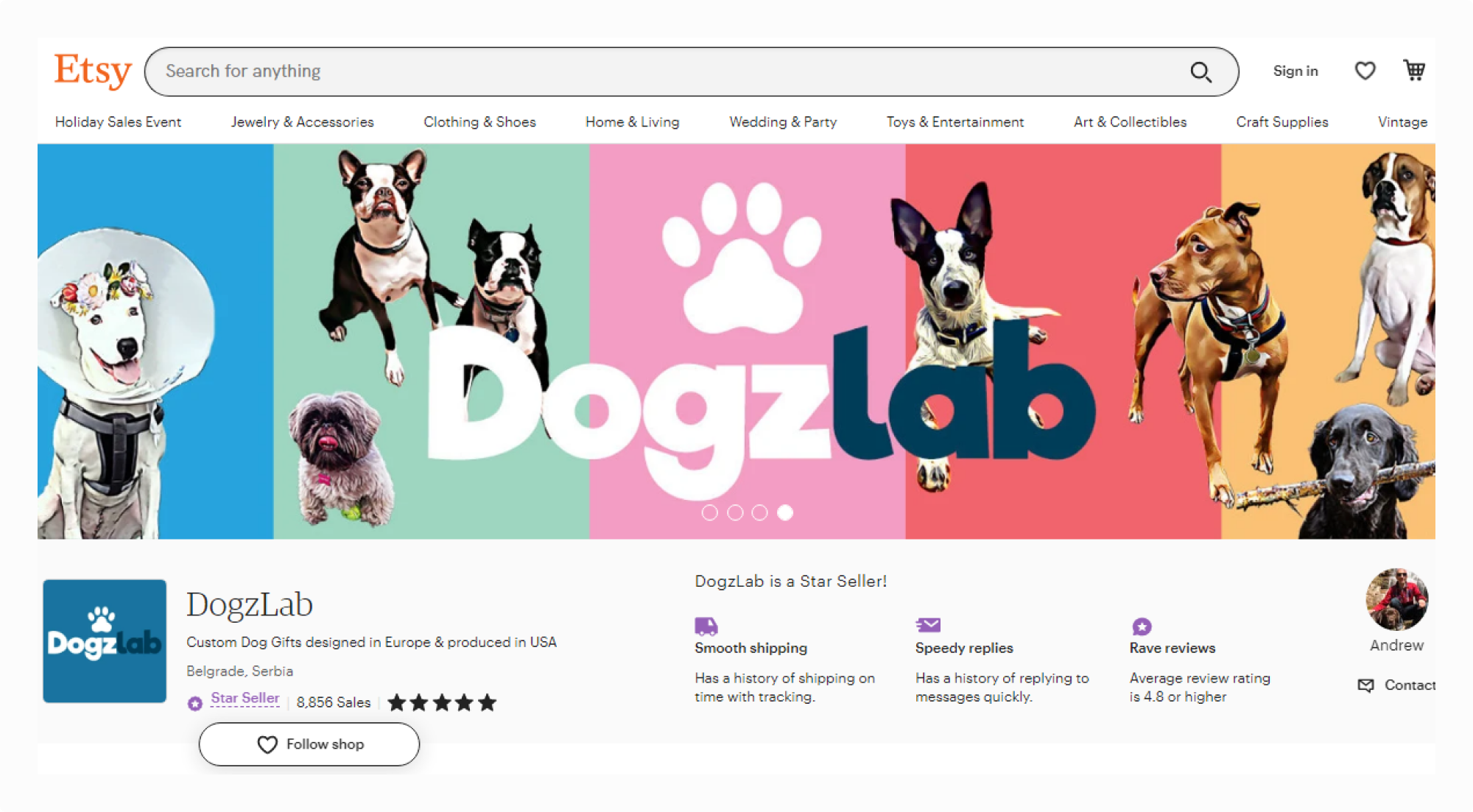Open the shopping cart icon
The width and height of the screenshot is (1473, 812).
click(1413, 71)
